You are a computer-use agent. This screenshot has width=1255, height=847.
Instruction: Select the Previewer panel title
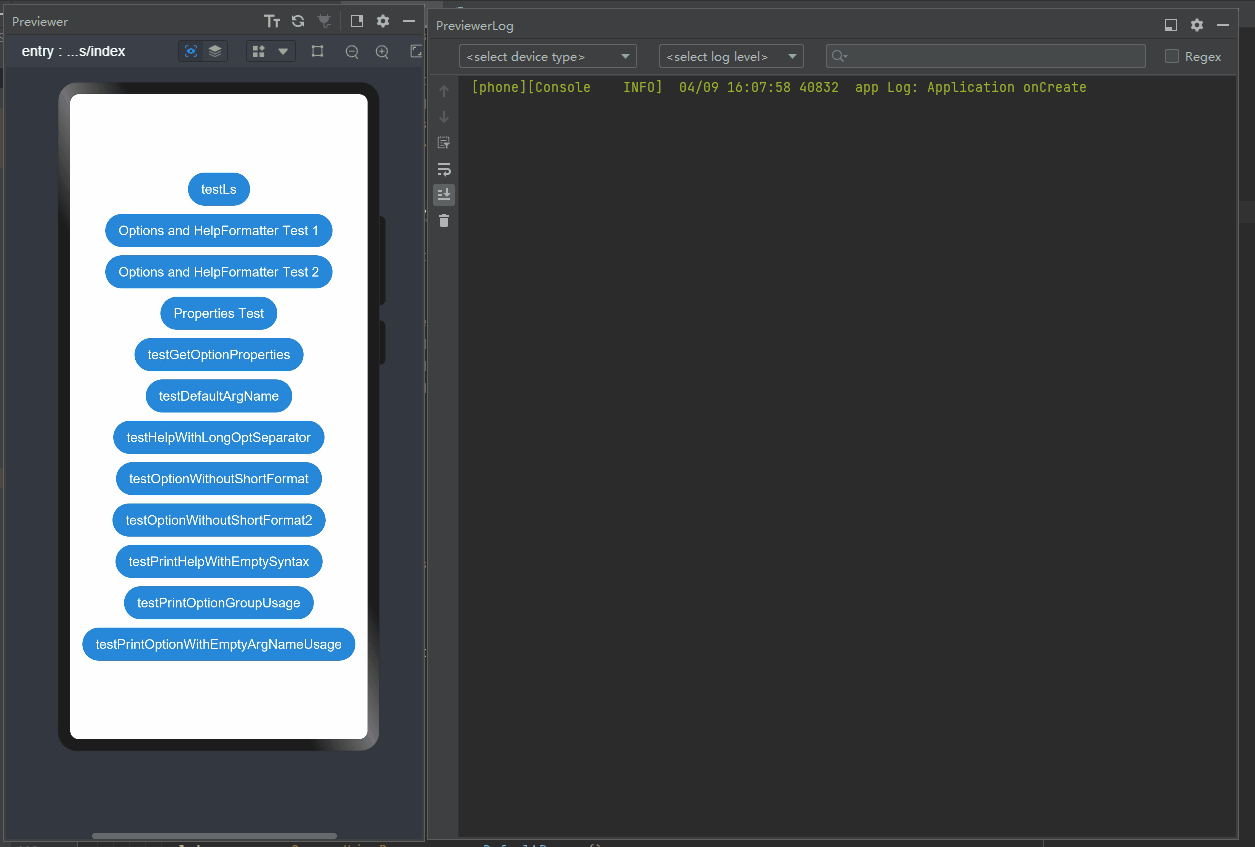point(40,21)
